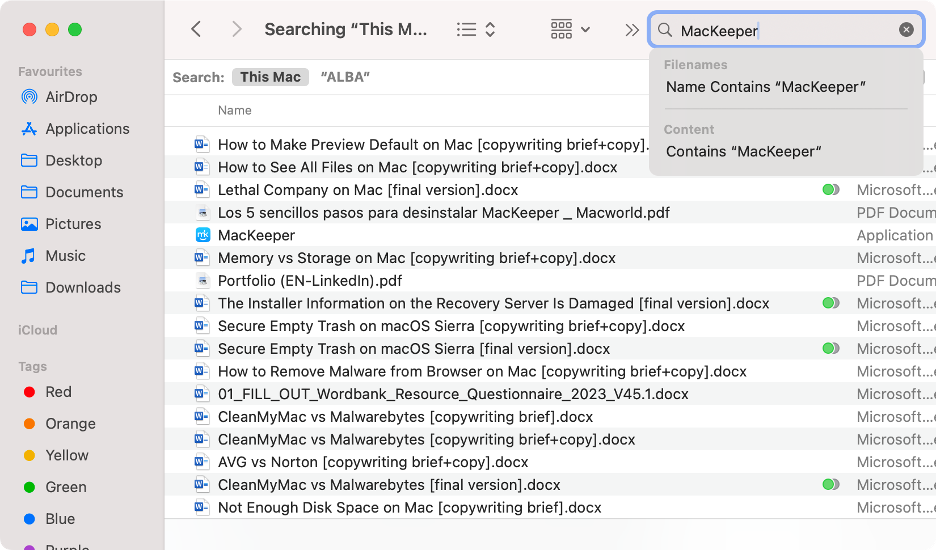Open view style up-down stepper arrows
This screenshot has width=936, height=550.
490,30
